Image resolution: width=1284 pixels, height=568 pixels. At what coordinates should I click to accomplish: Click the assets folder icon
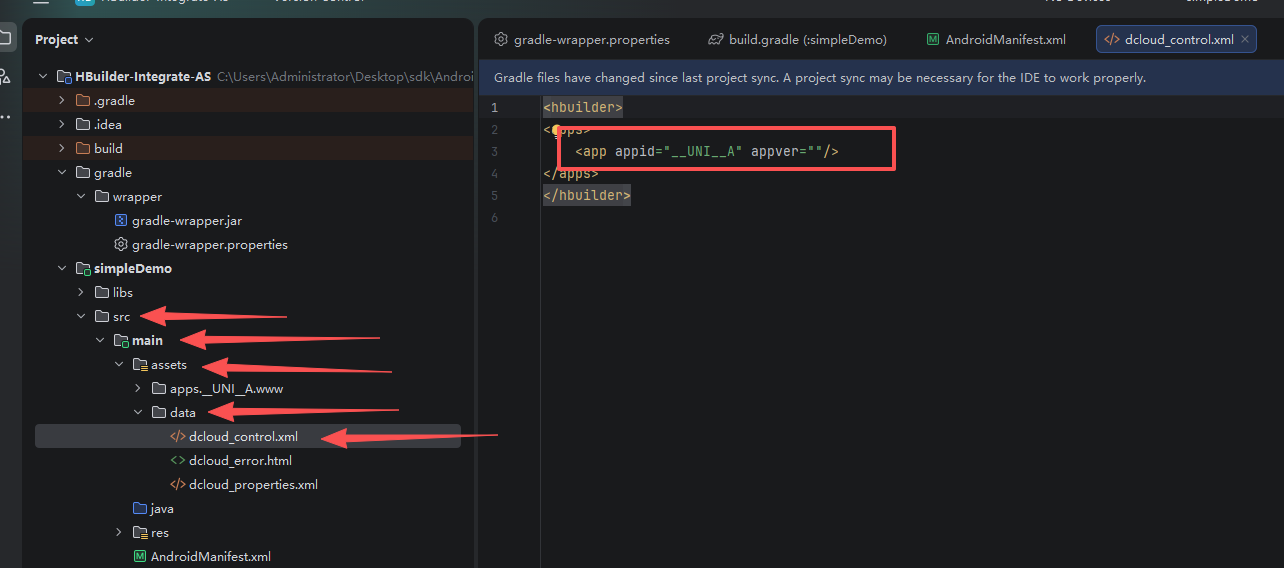tap(140, 364)
